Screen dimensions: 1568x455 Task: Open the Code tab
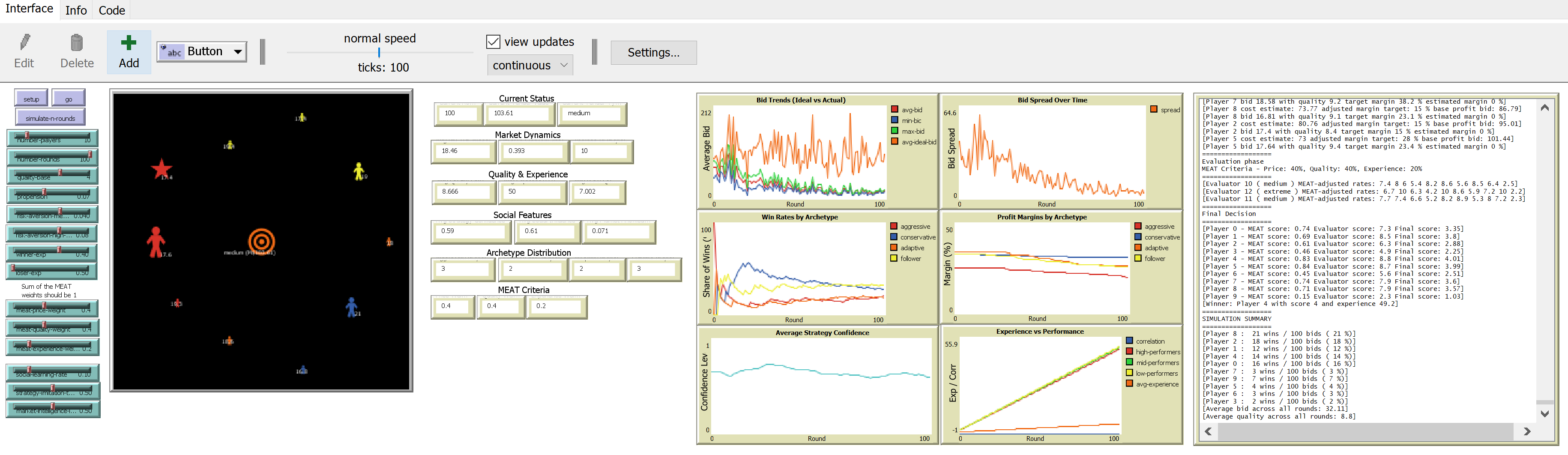[112, 10]
